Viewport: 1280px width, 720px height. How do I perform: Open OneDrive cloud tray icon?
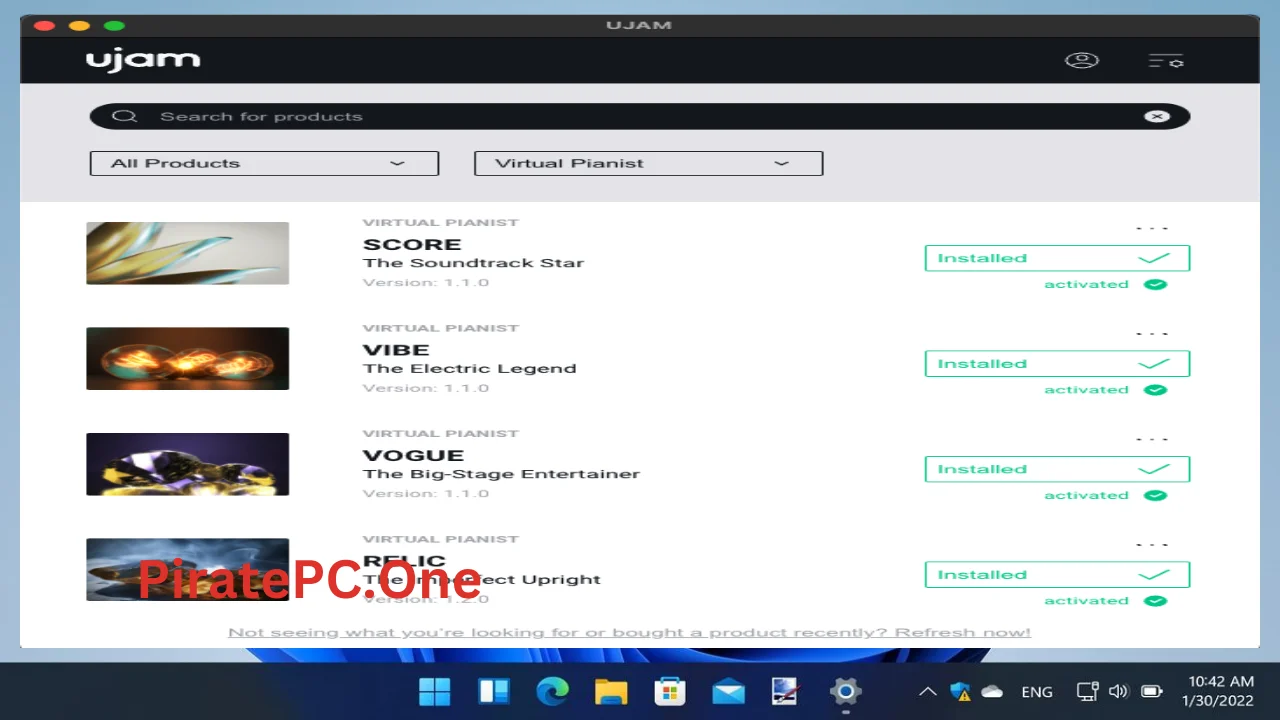[x=992, y=691]
